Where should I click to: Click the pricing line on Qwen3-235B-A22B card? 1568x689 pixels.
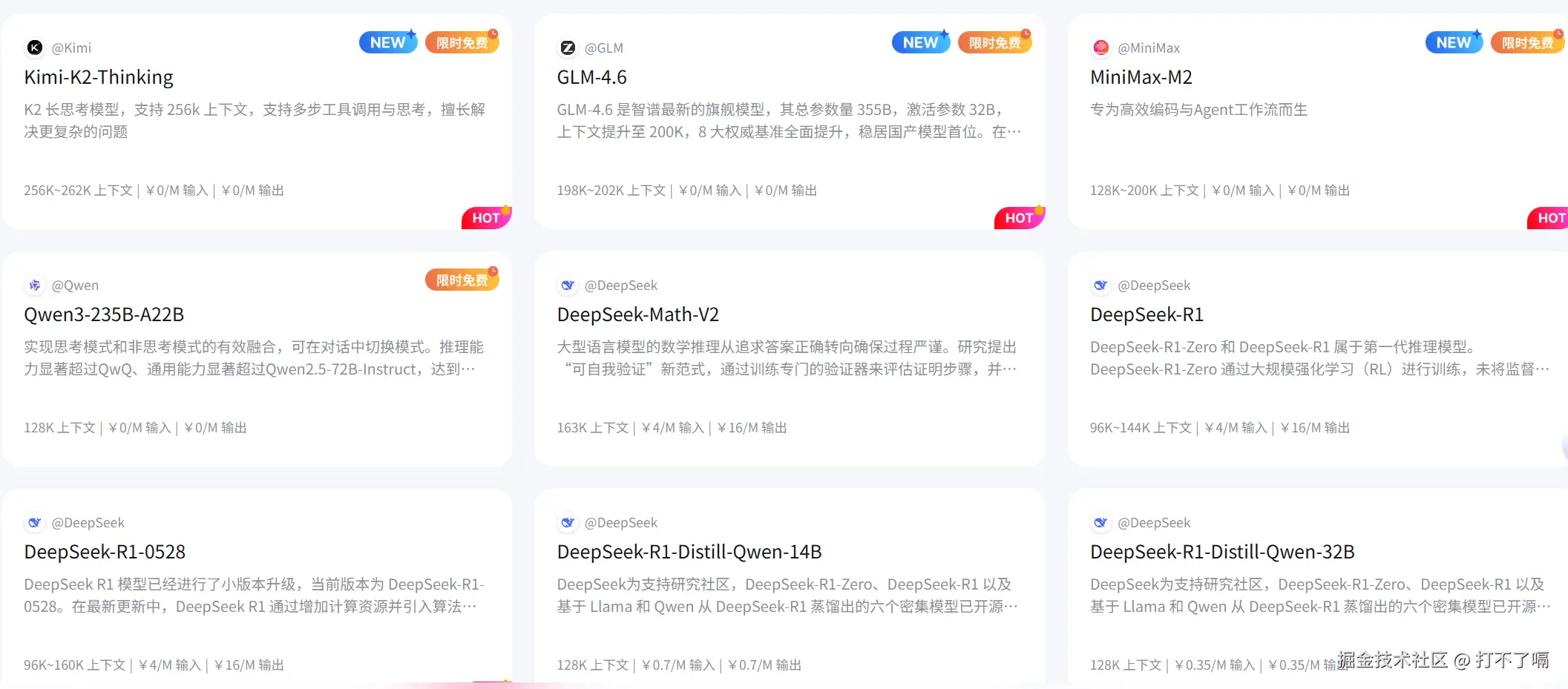(135, 428)
